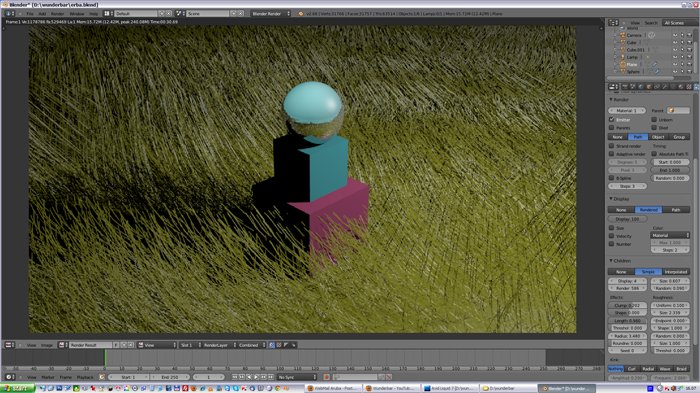Screen dimensions: 700x393
Task: Select the Curl kink button
Action: point(632,368)
